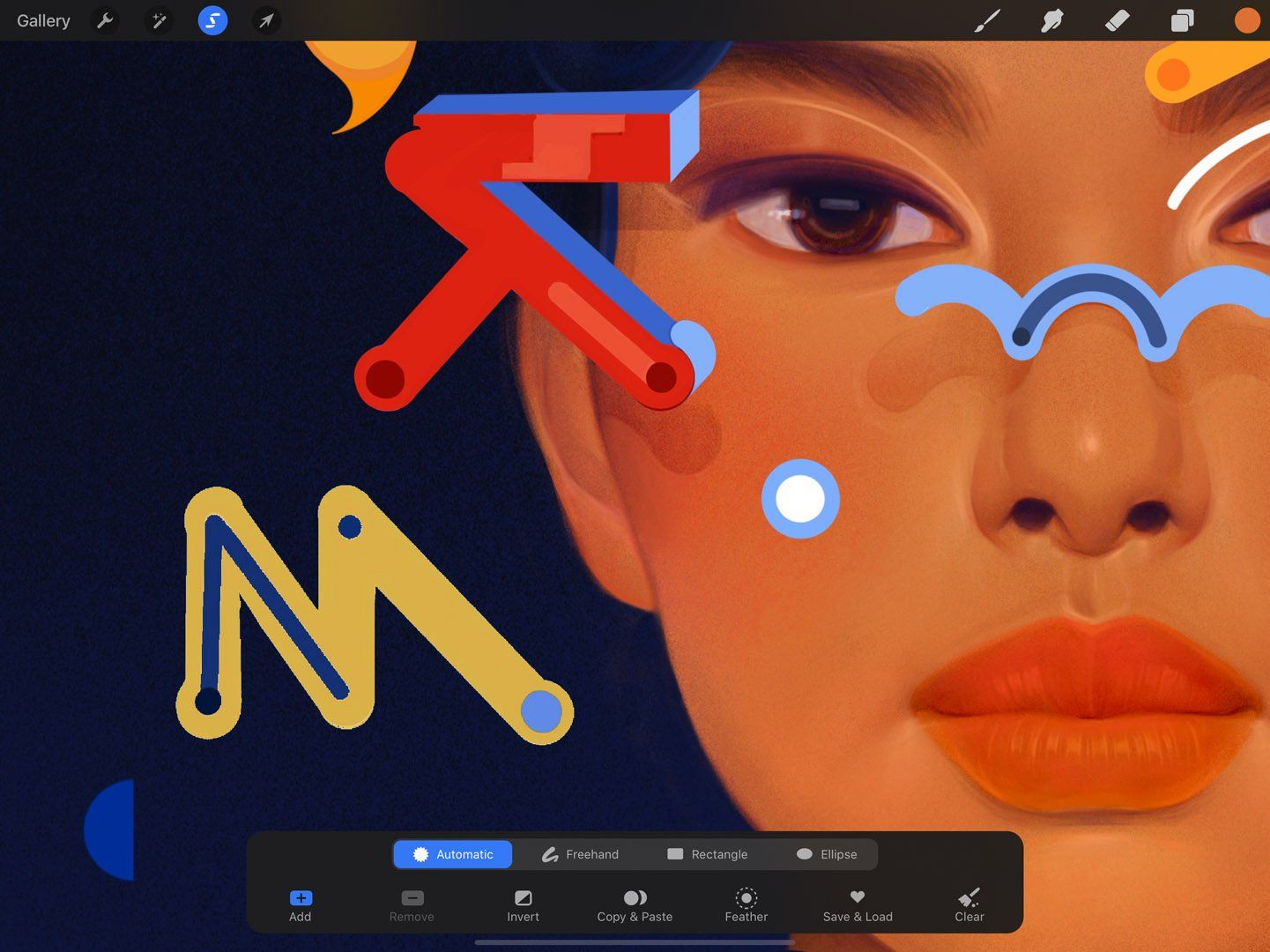Open Save & Load selections
Image resolution: width=1270 pixels, height=952 pixels.
[857, 906]
